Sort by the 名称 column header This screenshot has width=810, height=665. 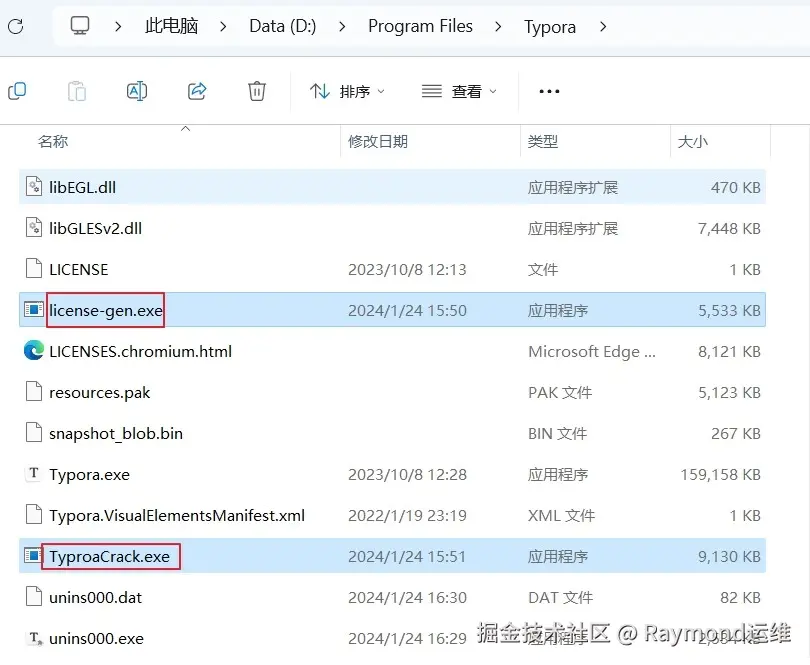tap(53, 141)
